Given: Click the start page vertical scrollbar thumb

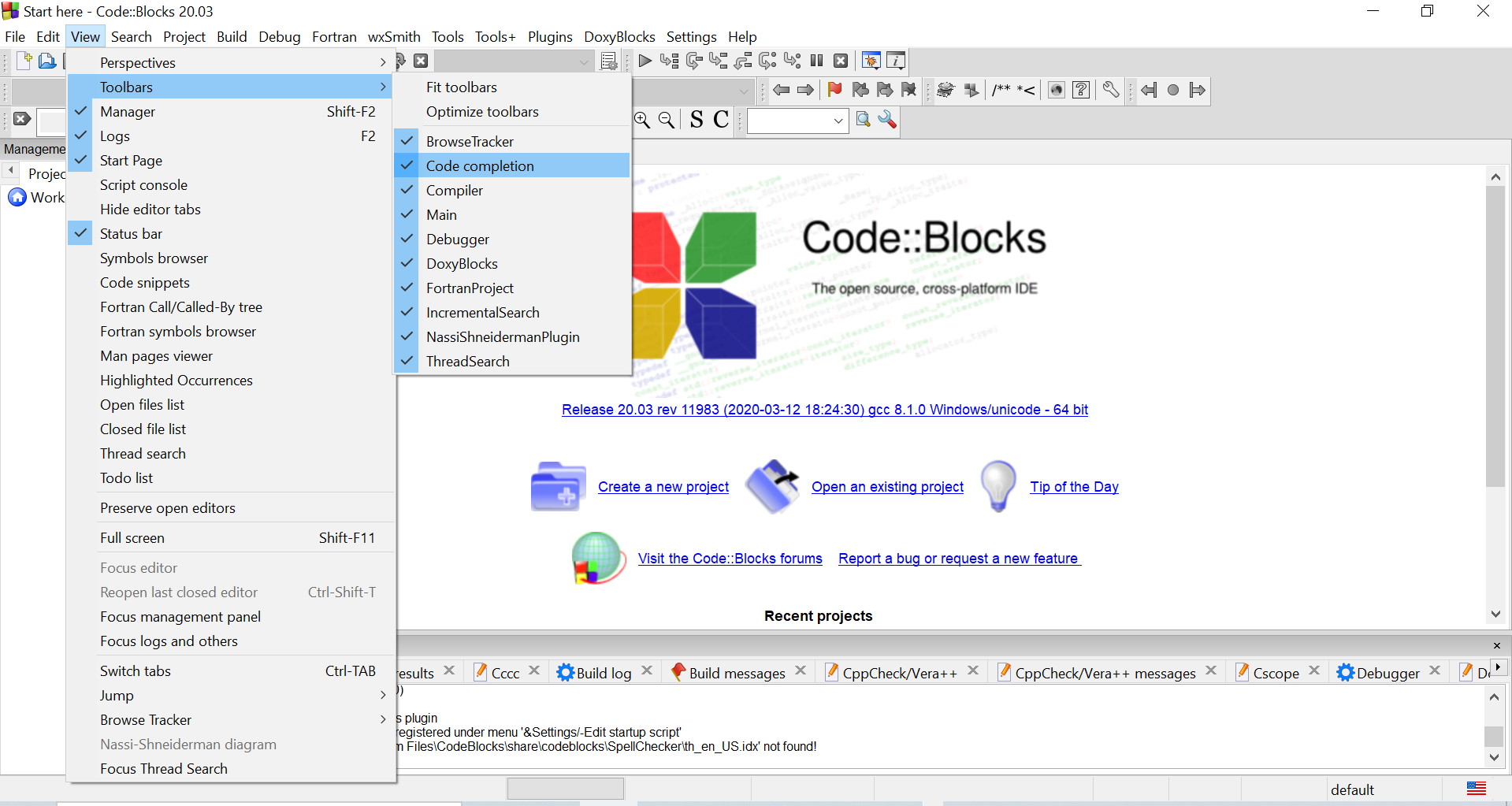Looking at the screenshot, I should pyautogui.click(x=1495, y=337).
